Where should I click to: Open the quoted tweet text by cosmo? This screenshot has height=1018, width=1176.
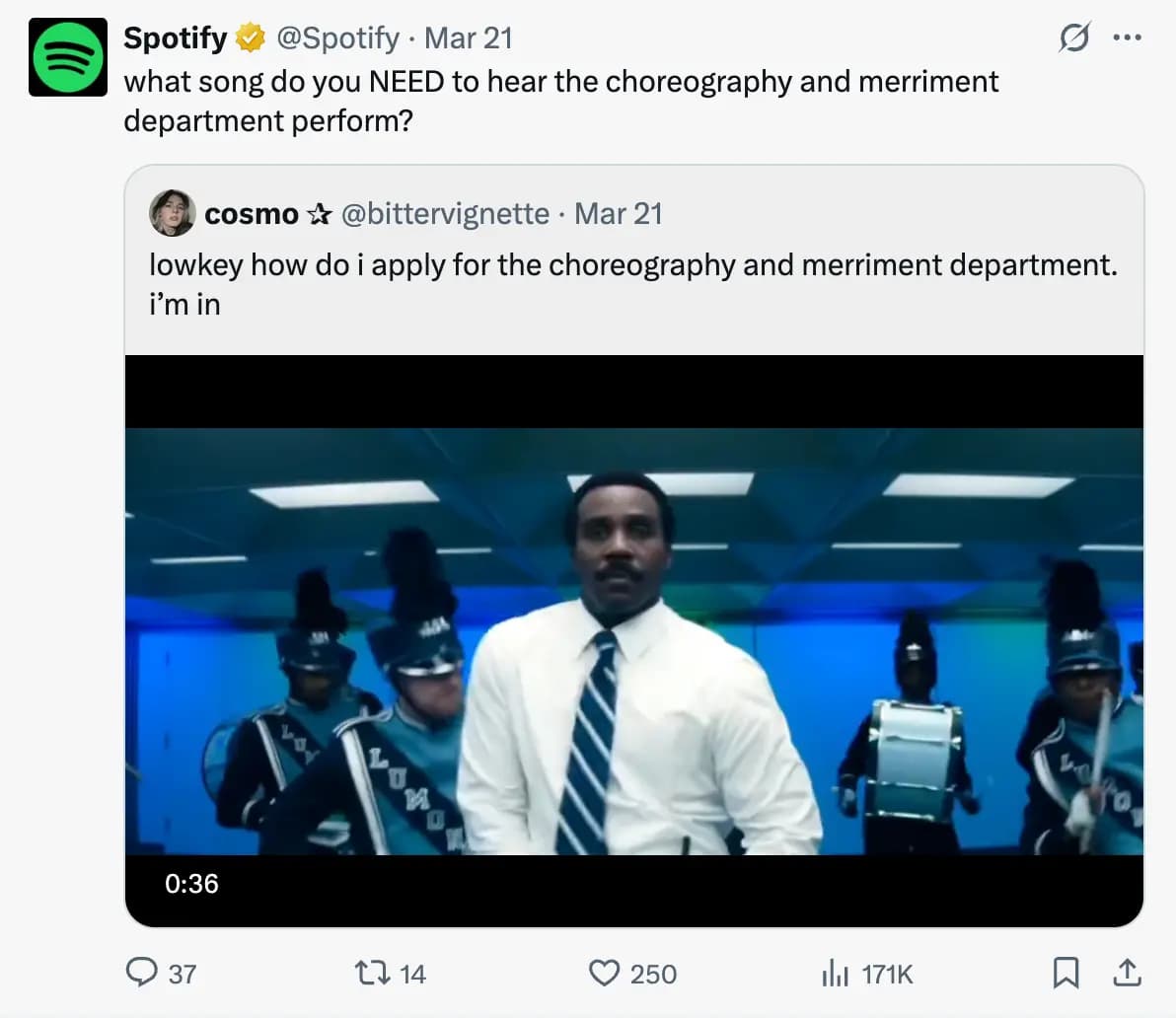pos(632,284)
